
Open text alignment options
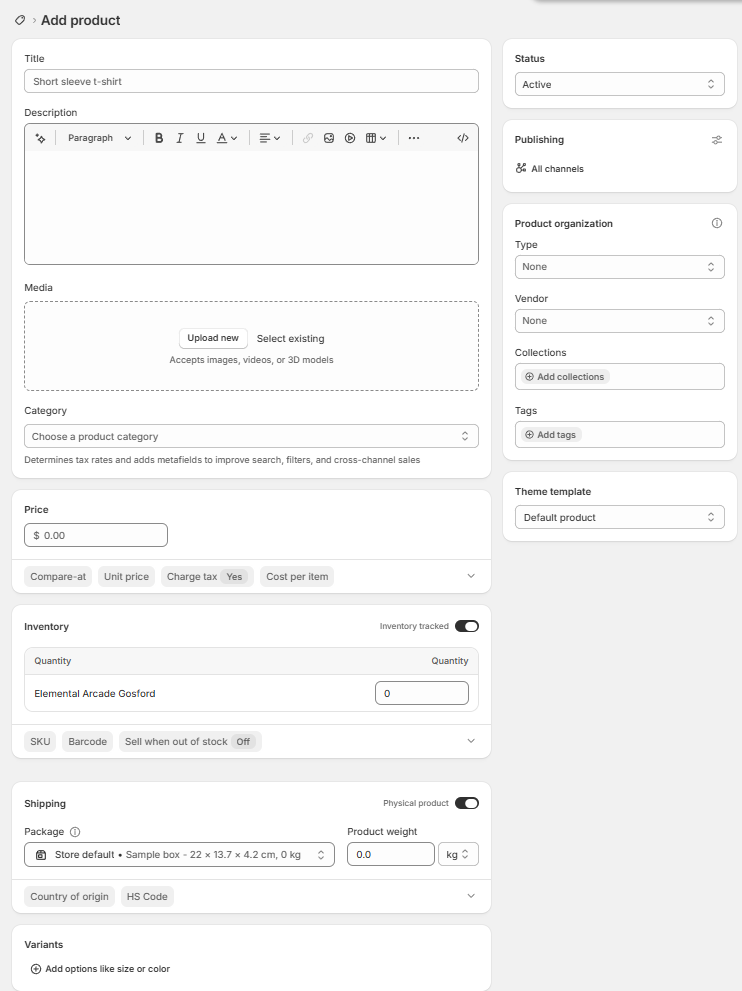270,138
